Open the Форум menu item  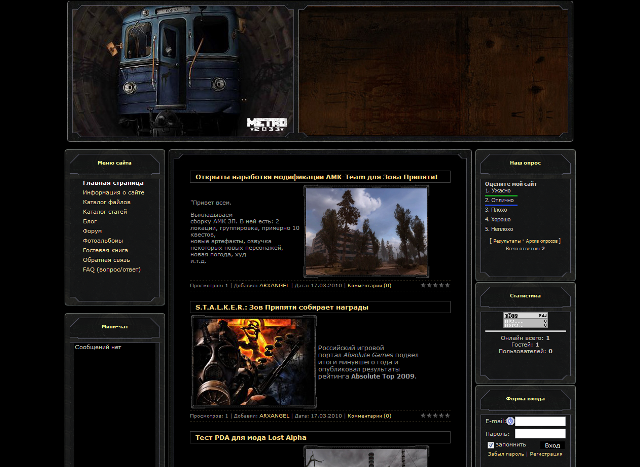point(92,231)
